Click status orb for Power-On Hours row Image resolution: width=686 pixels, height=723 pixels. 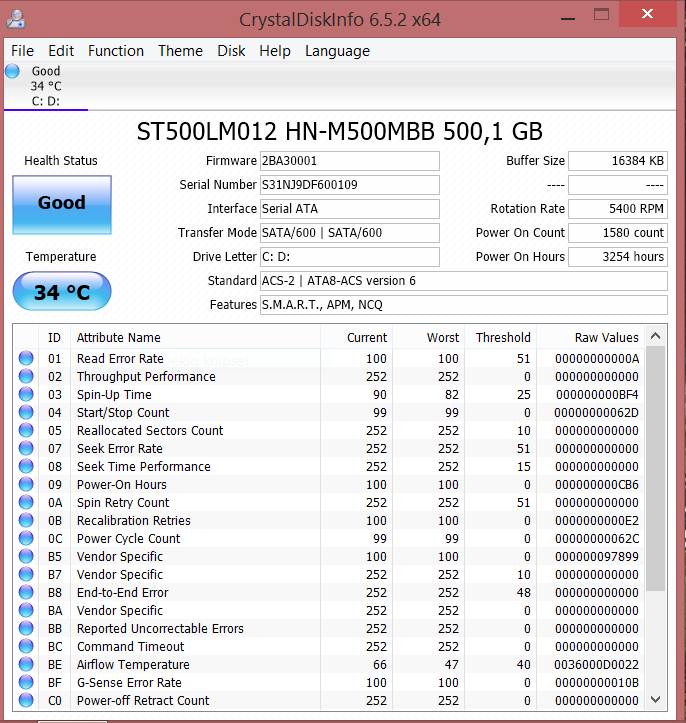(x=26, y=484)
